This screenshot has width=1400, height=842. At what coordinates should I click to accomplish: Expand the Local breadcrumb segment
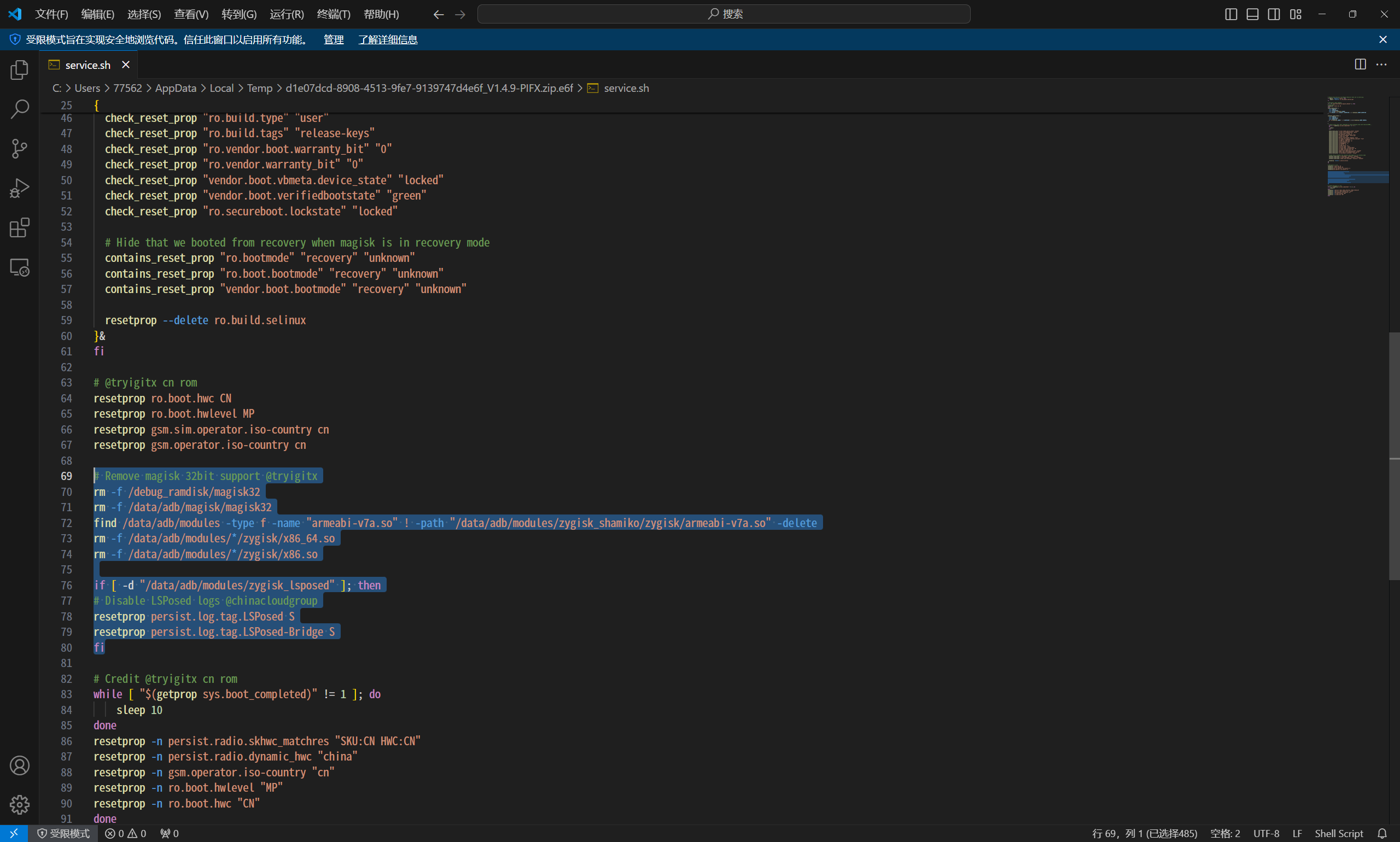click(221, 88)
